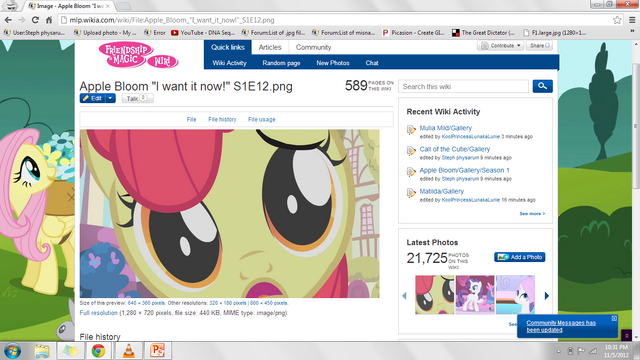
Task: Close the Community Messages notification
Action: click(x=613, y=318)
